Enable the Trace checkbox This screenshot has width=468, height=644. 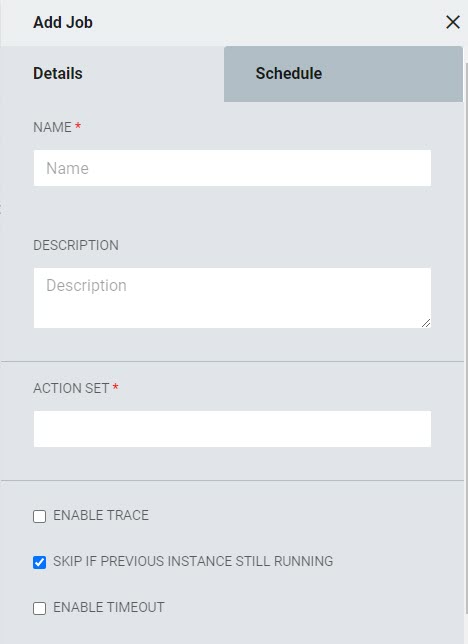point(39,516)
